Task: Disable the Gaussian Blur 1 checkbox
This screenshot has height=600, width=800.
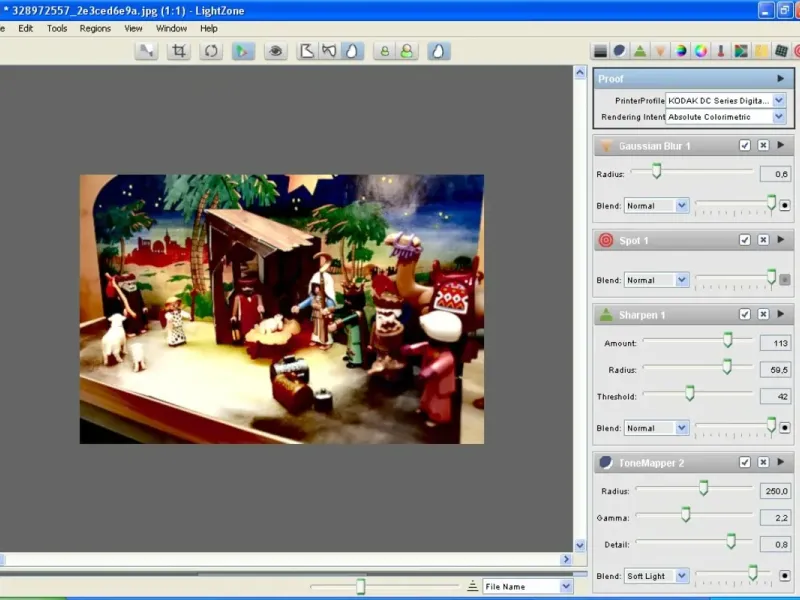Action: click(x=745, y=146)
